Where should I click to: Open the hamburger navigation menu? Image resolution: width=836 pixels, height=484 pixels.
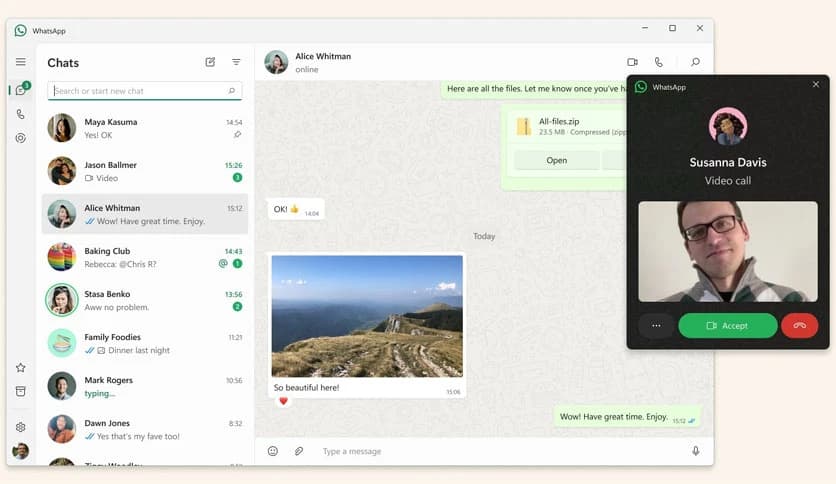coord(21,62)
